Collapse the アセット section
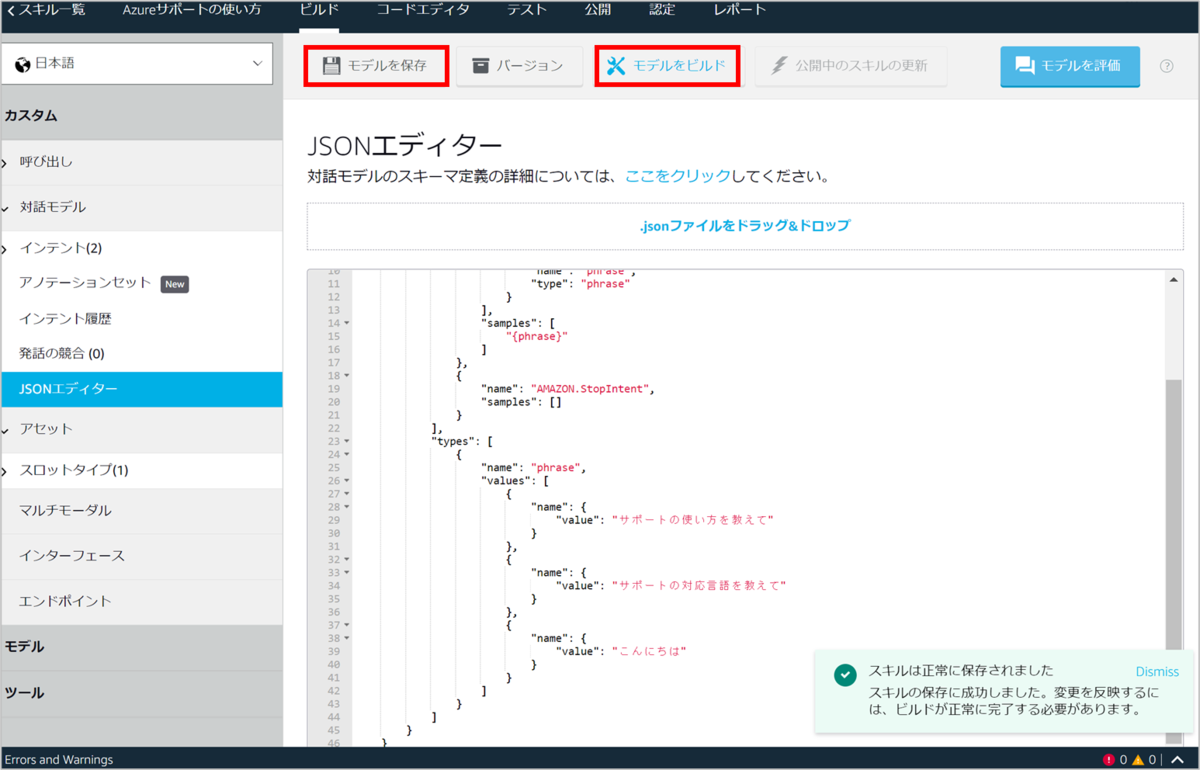Viewport: 1200px width, 770px height. pyautogui.click(x=5, y=430)
